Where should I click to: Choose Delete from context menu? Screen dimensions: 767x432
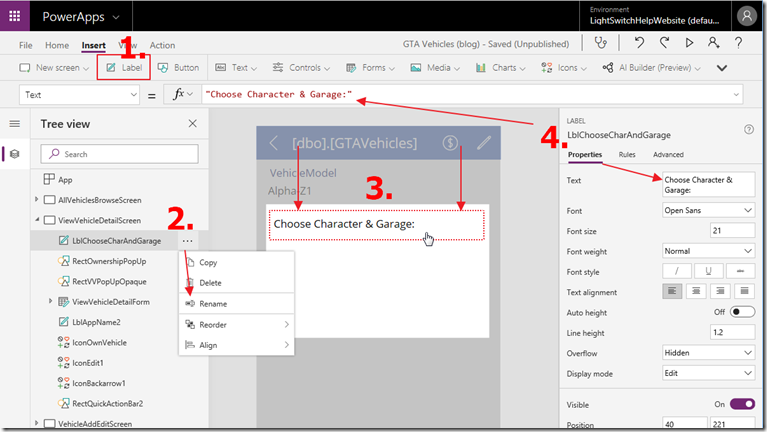236,283
